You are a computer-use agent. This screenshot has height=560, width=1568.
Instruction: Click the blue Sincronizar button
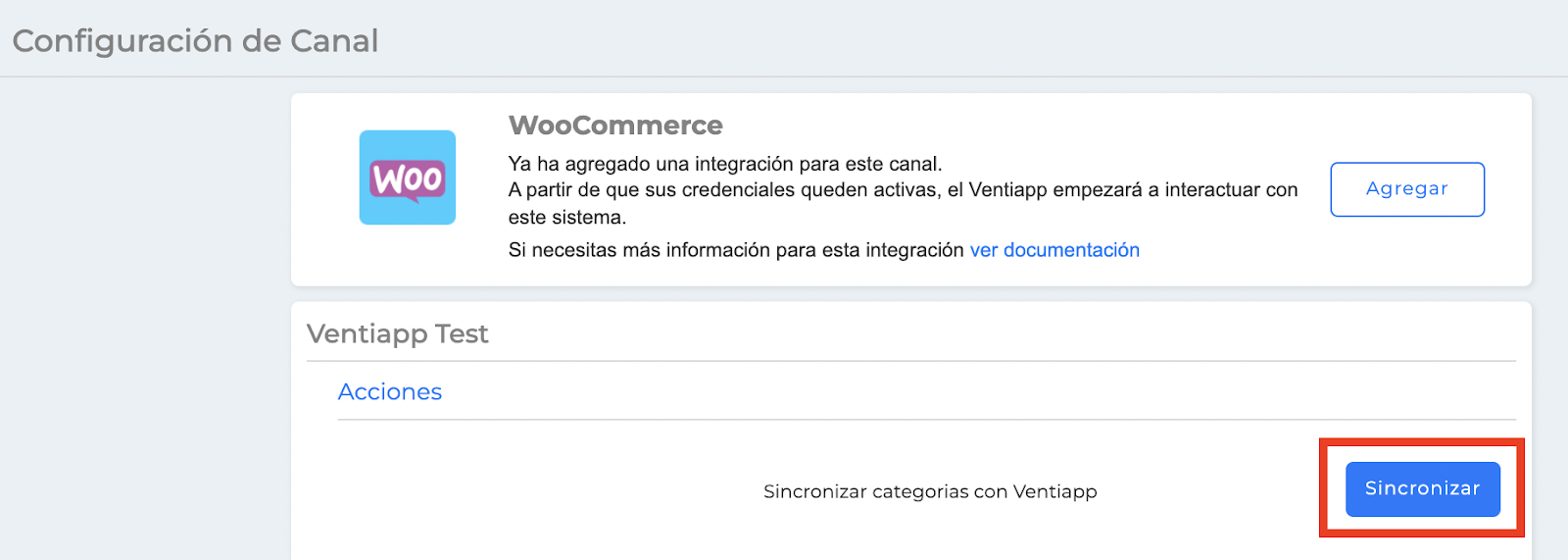(1422, 488)
